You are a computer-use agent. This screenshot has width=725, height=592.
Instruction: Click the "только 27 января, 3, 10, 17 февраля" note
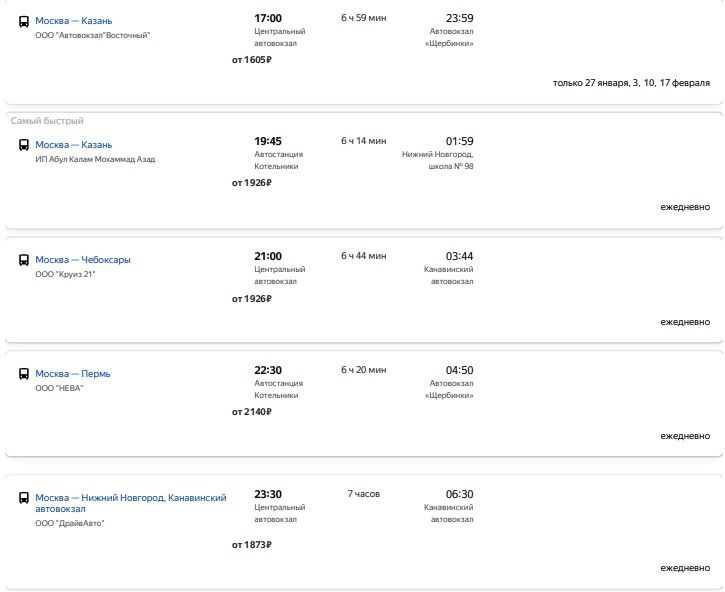[631, 83]
